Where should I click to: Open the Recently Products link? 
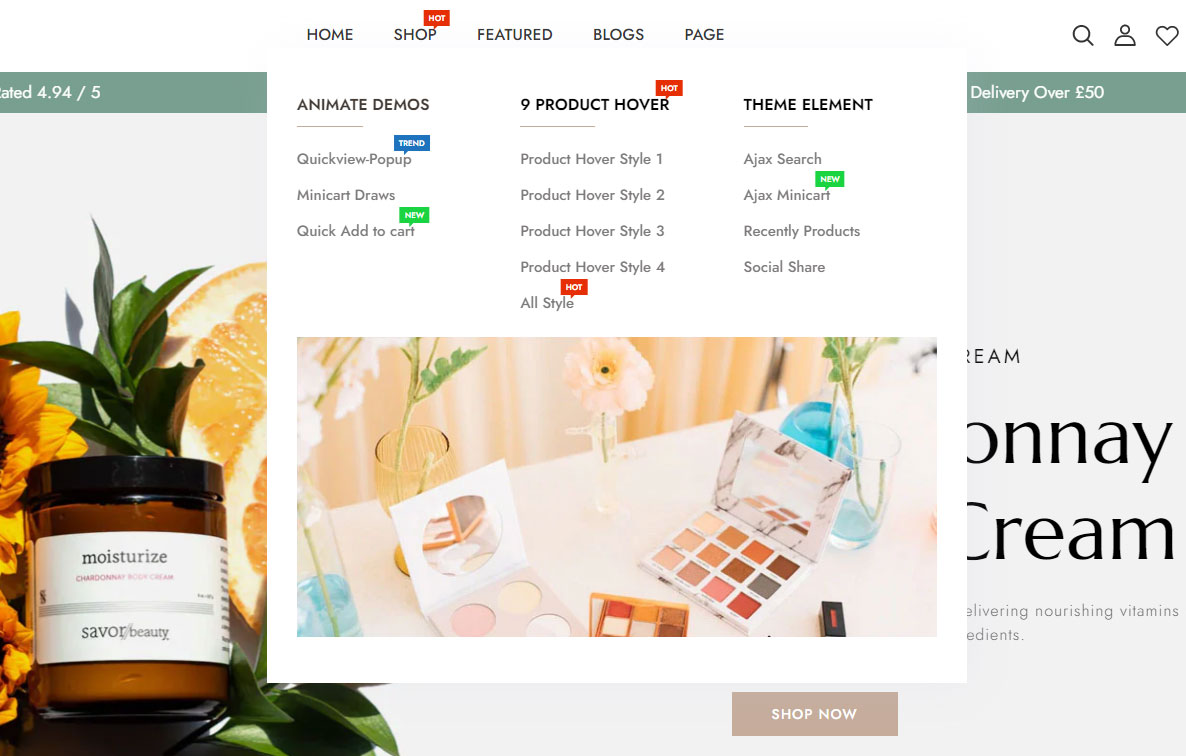click(802, 231)
